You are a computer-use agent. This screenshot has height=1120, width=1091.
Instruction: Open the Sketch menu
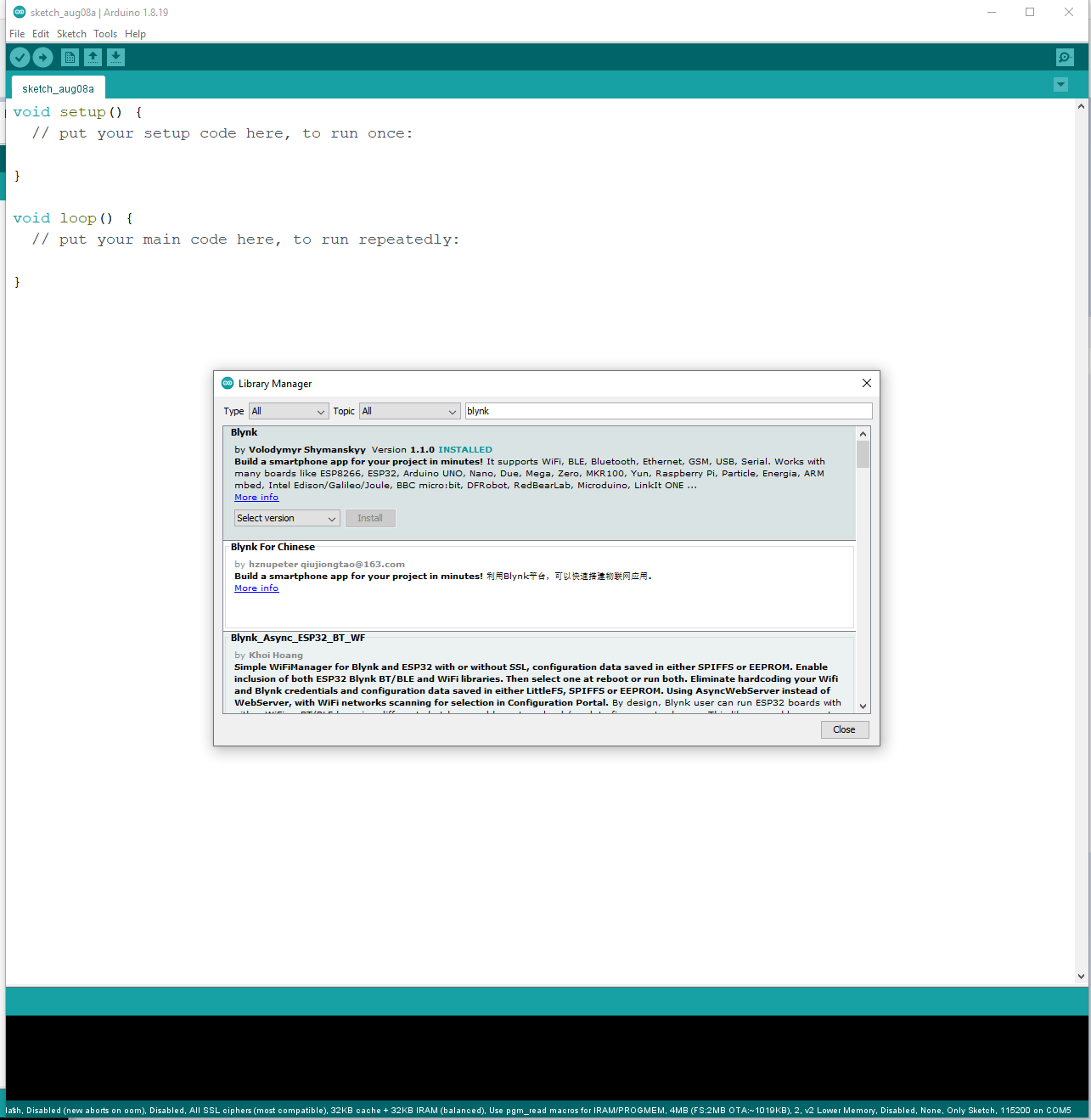(x=71, y=34)
